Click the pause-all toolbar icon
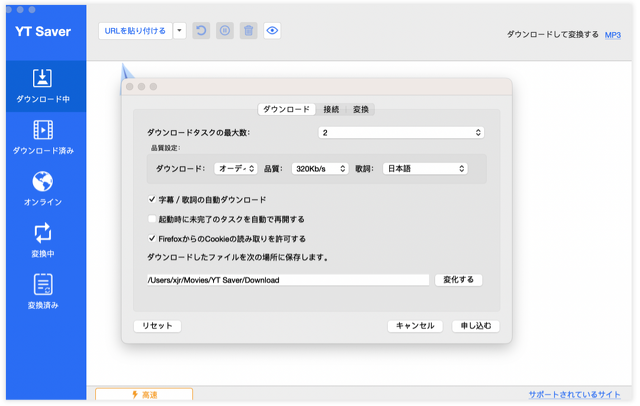The height and width of the screenshot is (406, 640). (224, 31)
